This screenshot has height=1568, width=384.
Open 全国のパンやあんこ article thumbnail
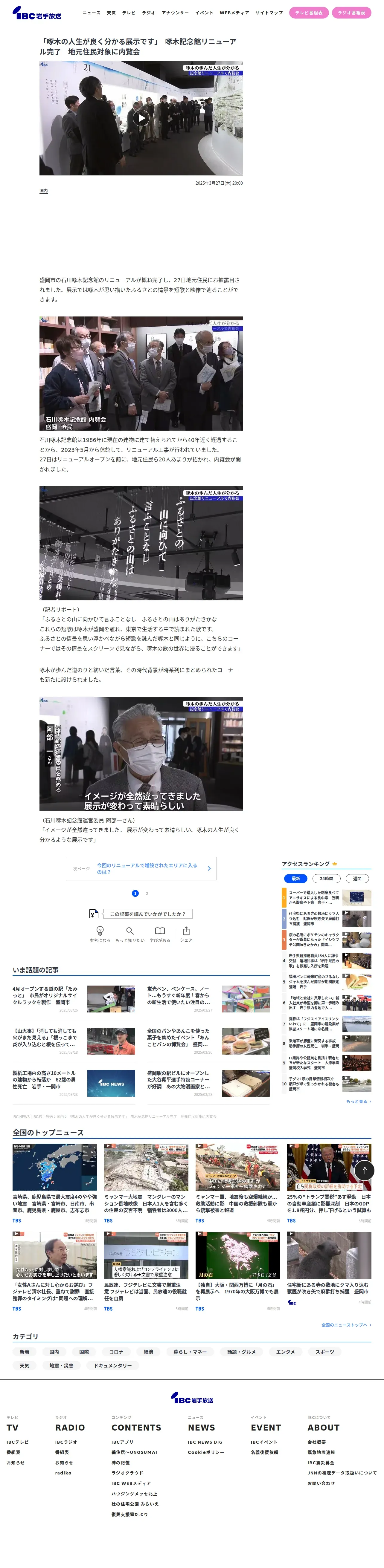(x=246, y=1041)
